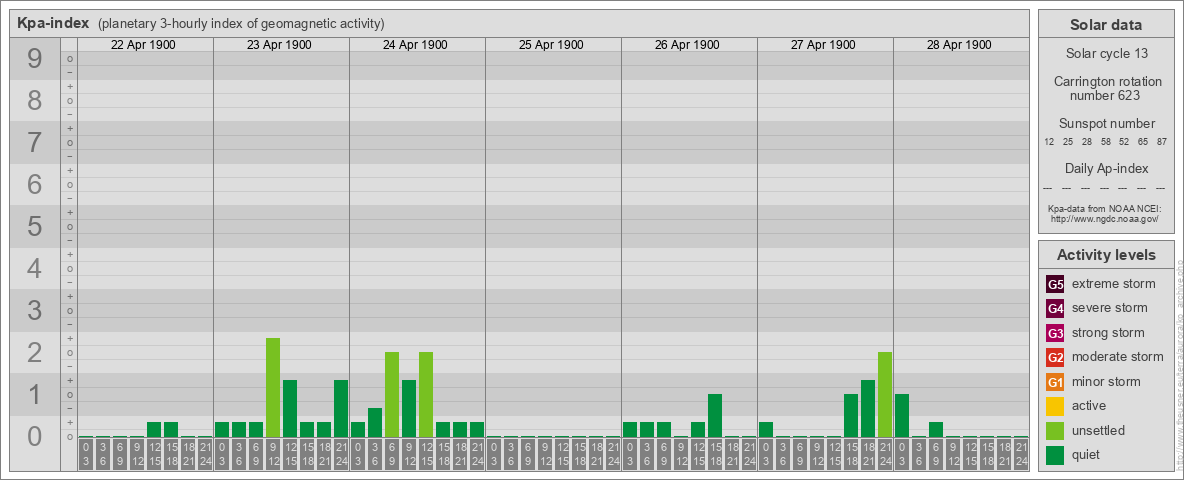Click the 'Carrington rotation number 623' text
Image resolution: width=1184 pixels, height=480 pixels.
[1106, 88]
